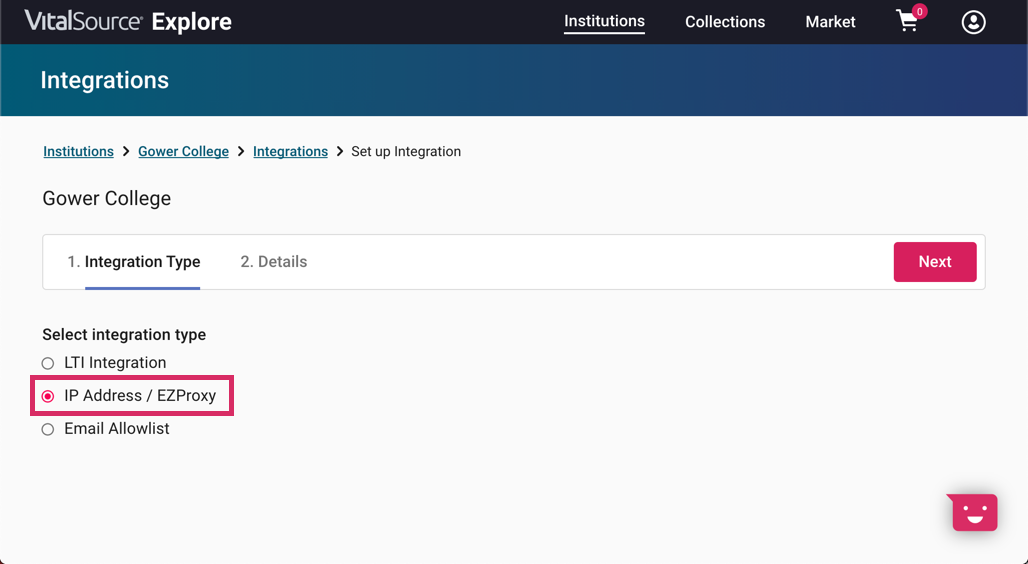The width and height of the screenshot is (1028, 564).
Task: Go to Institutions in top navigation
Action: 604,21
